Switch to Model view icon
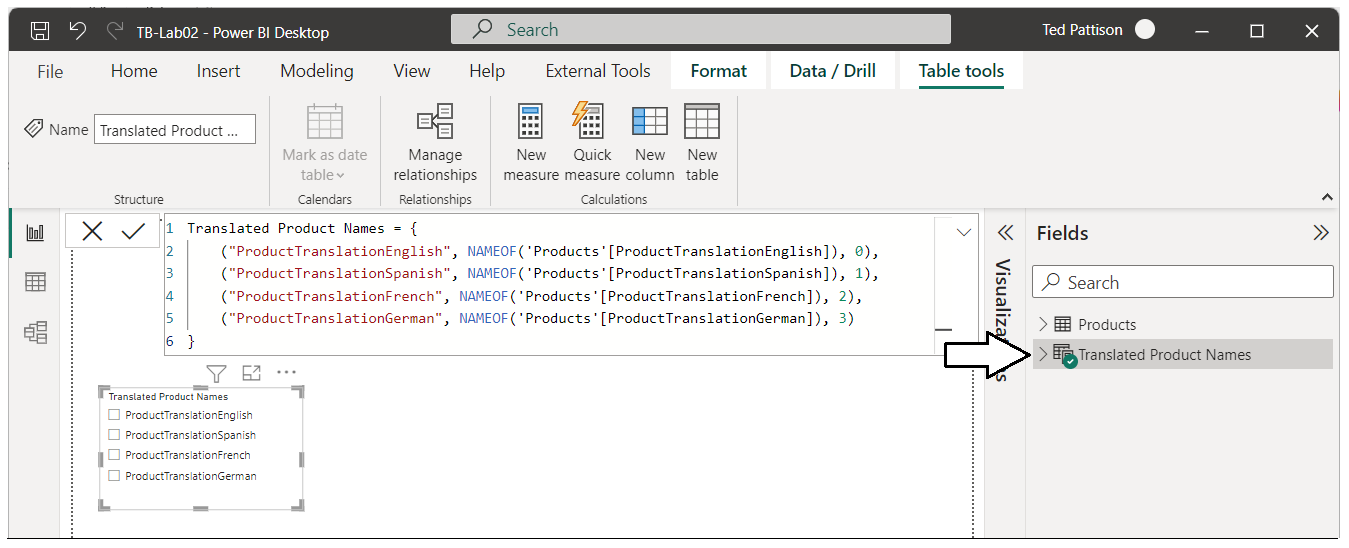 pyautogui.click(x=35, y=333)
